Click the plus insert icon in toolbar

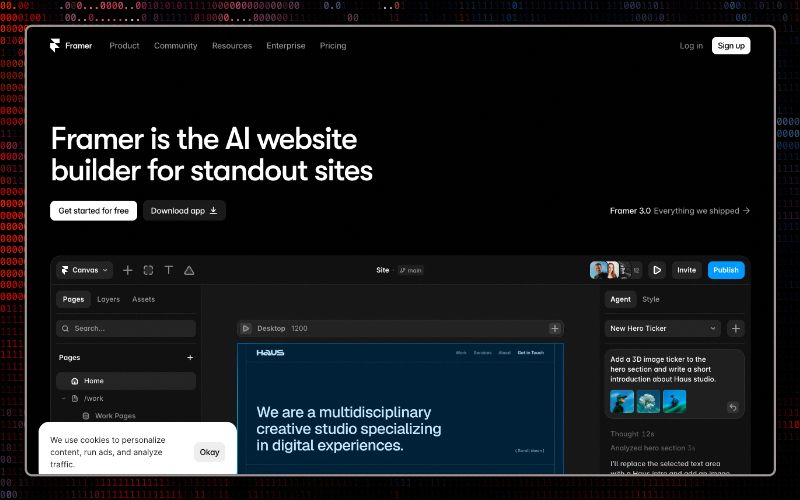(128, 270)
